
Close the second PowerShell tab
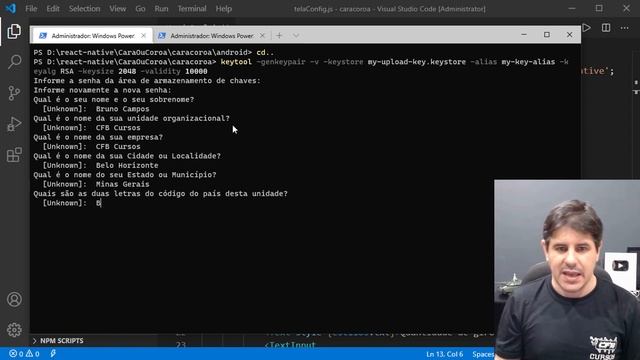pyautogui.click(x=262, y=36)
